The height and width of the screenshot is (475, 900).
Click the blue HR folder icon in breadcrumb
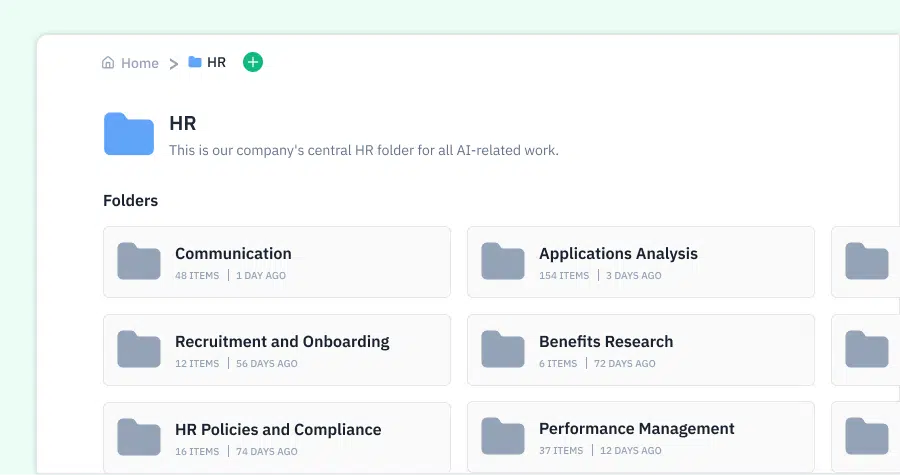[x=195, y=62]
